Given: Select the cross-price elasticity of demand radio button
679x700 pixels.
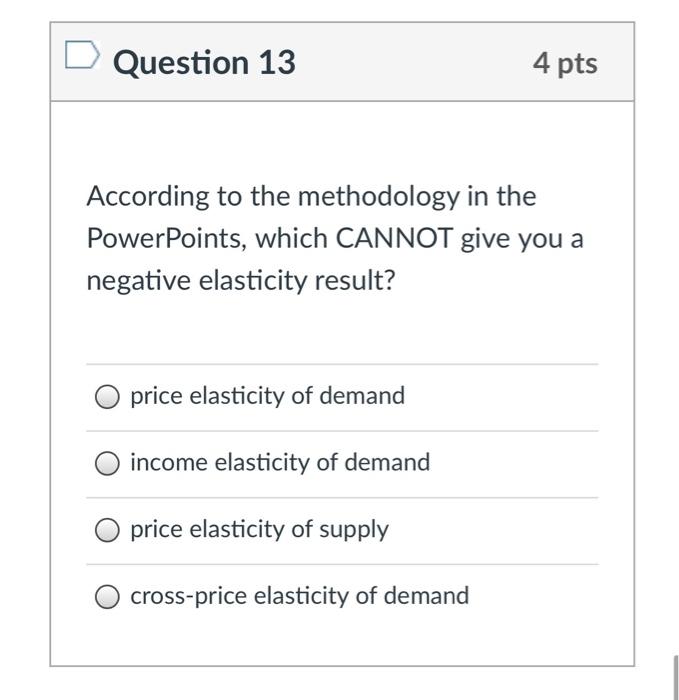Looking at the screenshot, I should coord(107,596).
